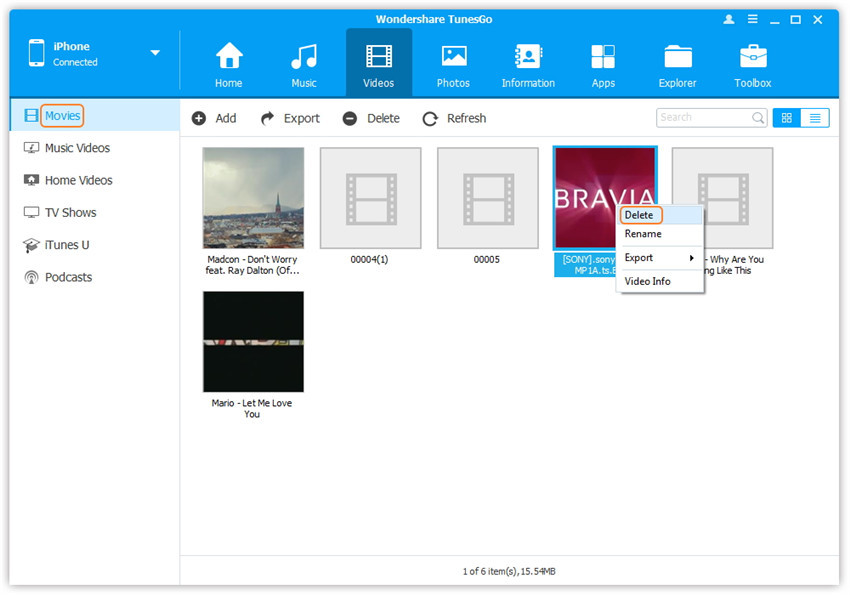Select Video Info in context menu
Image resolution: width=850 pixels, height=595 pixels.
pos(647,282)
